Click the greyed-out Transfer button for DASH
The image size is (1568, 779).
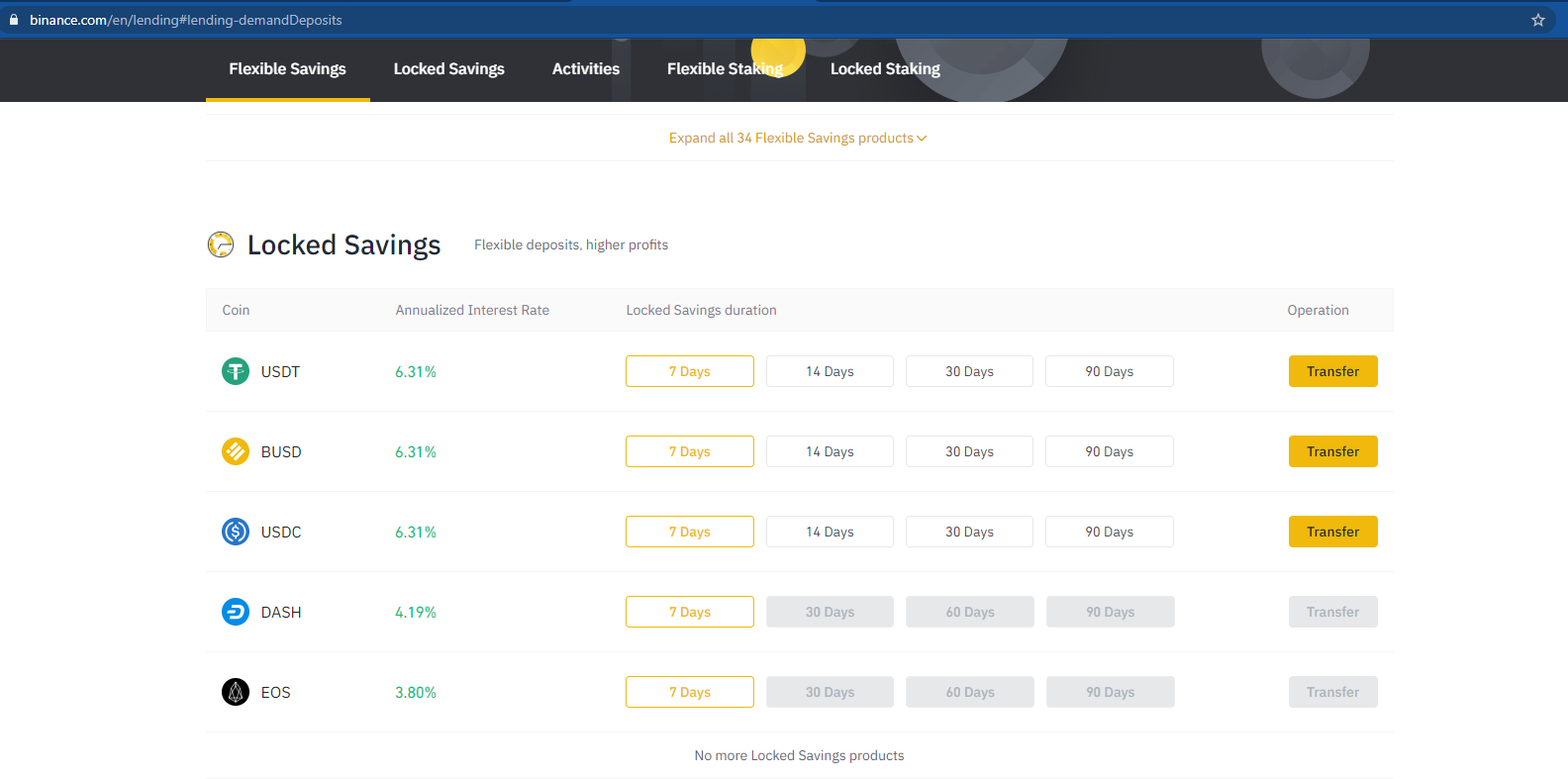[x=1333, y=612]
